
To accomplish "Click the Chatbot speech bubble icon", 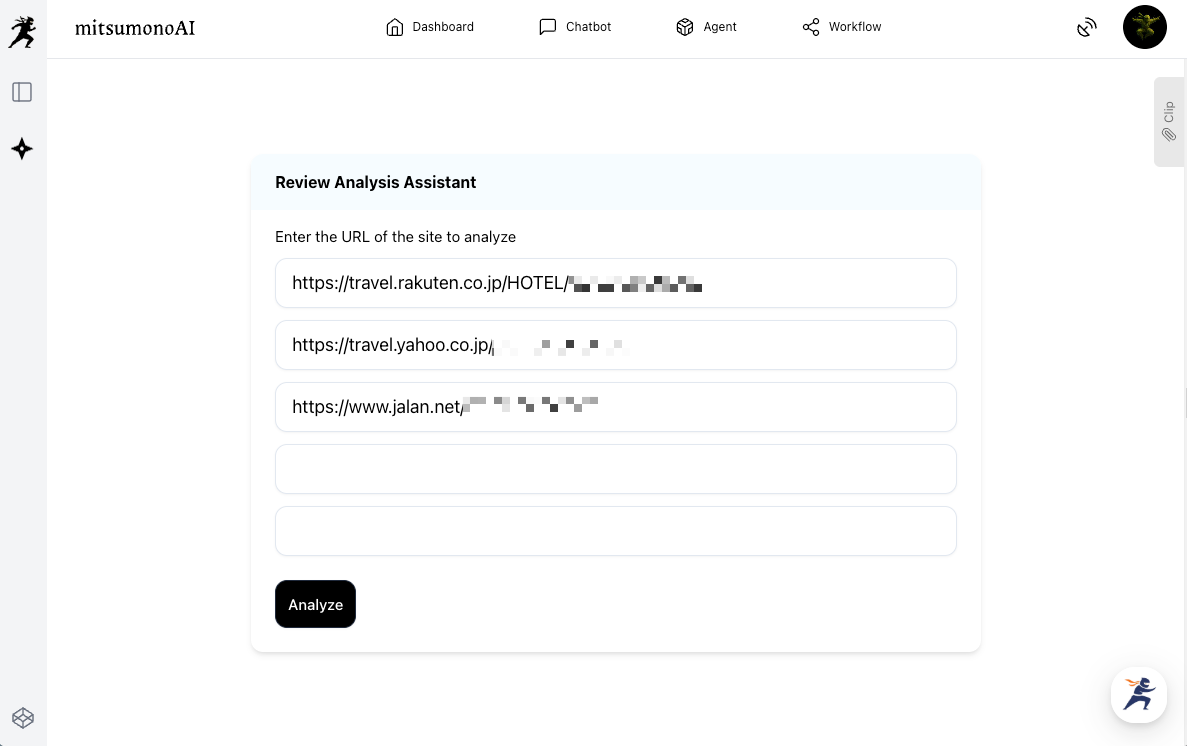I will coord(547,27).
